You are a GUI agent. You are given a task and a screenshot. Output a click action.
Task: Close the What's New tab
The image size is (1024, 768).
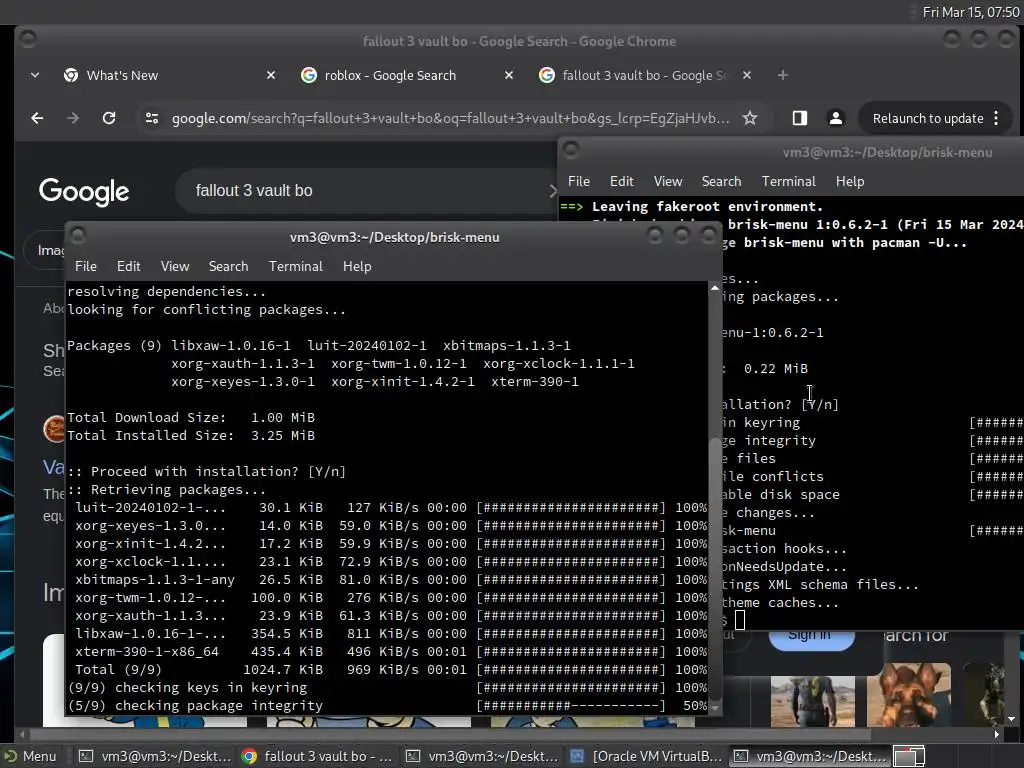[x=270, y=75]
